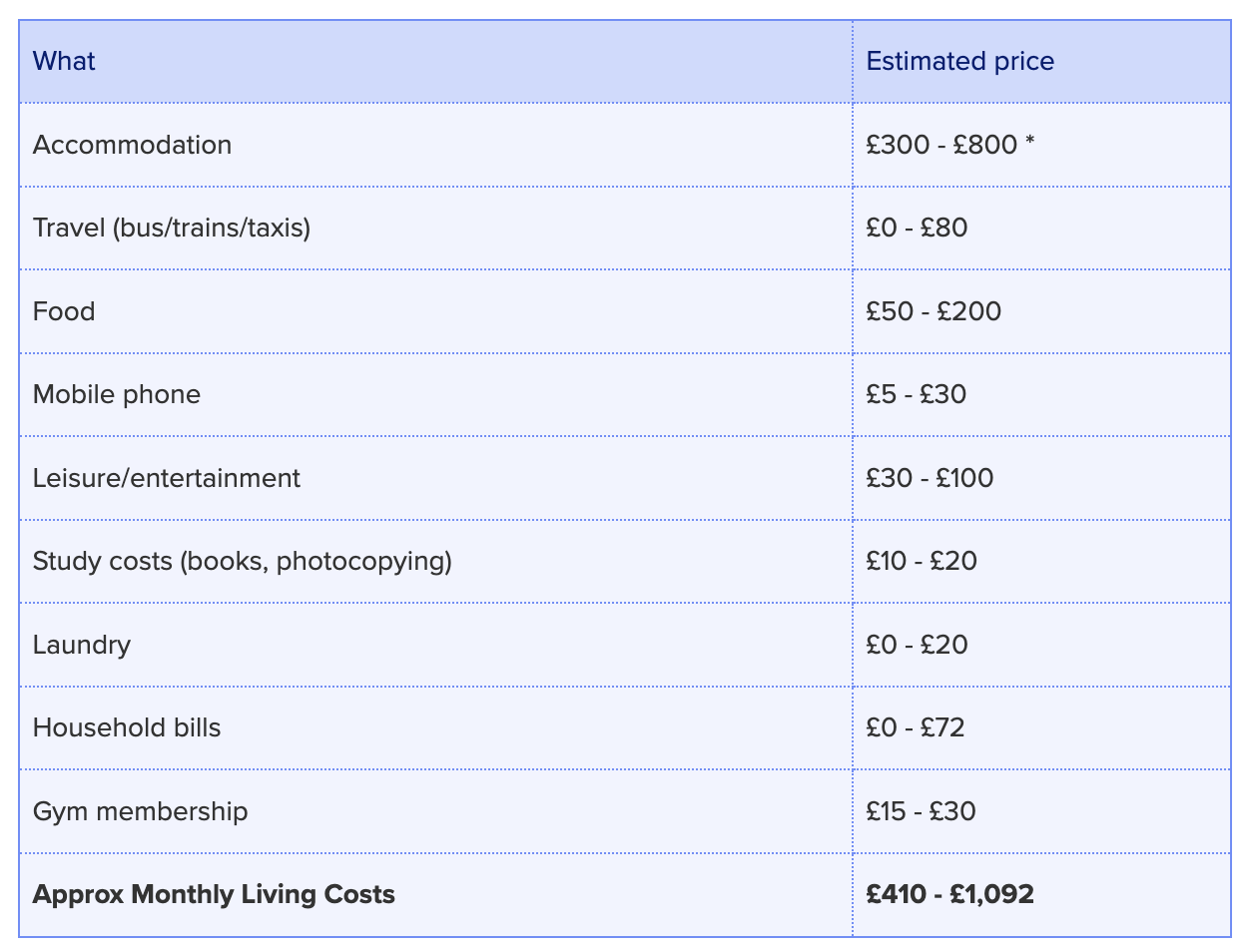Click the "Estimated price" column header
Viewport: 1250px width, 952px height.
[959, 62]
